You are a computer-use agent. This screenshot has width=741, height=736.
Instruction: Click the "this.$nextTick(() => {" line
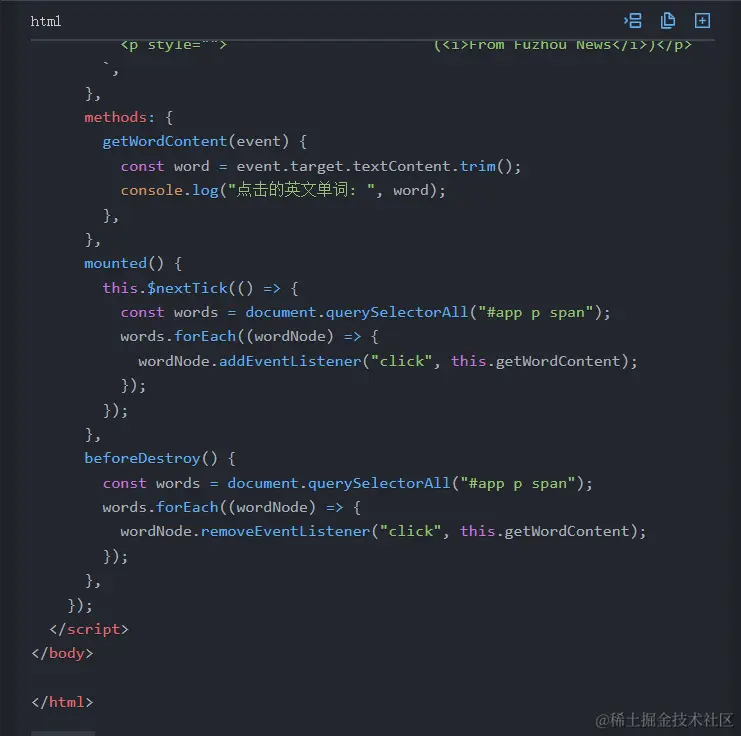200,288
